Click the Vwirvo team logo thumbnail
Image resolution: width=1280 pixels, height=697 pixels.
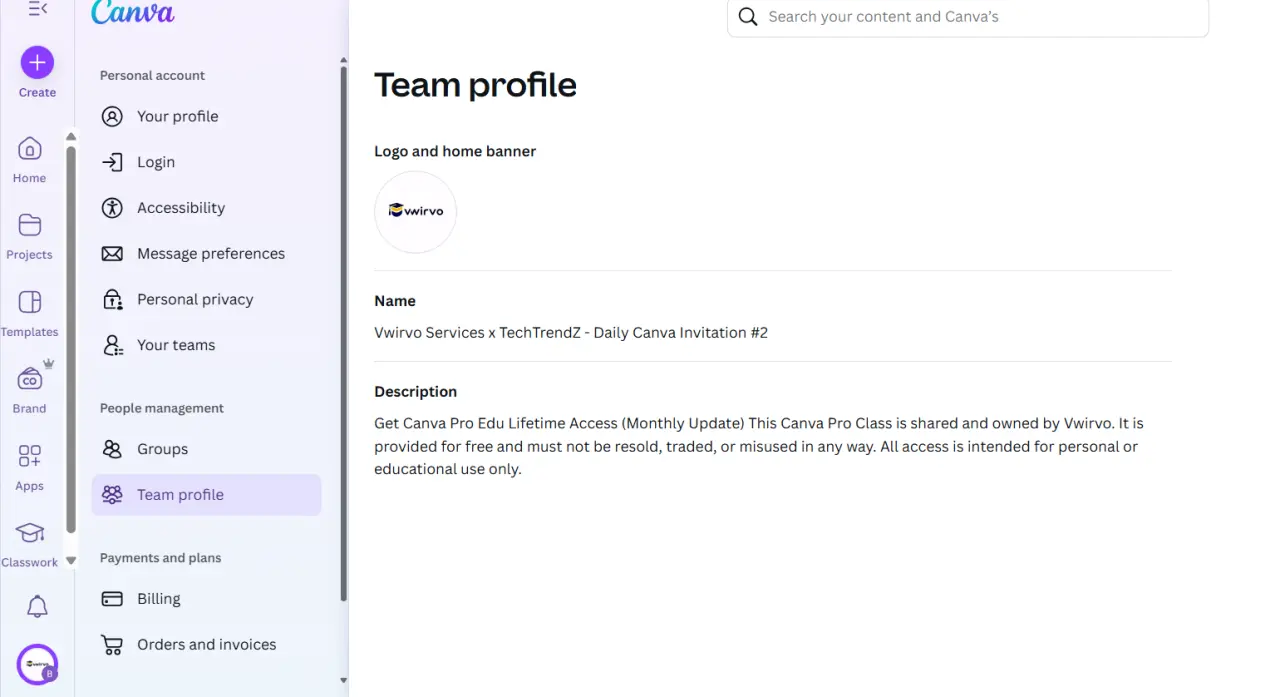[416, 212]
